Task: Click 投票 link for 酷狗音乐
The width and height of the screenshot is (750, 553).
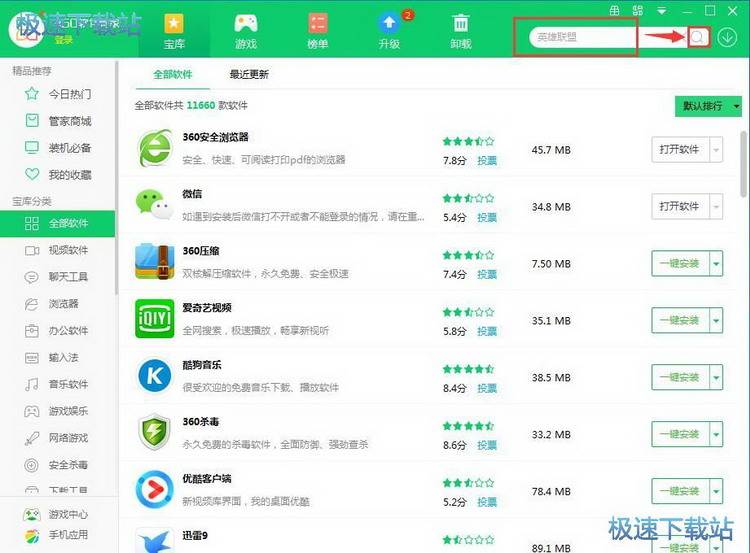Action: point(487,388)
